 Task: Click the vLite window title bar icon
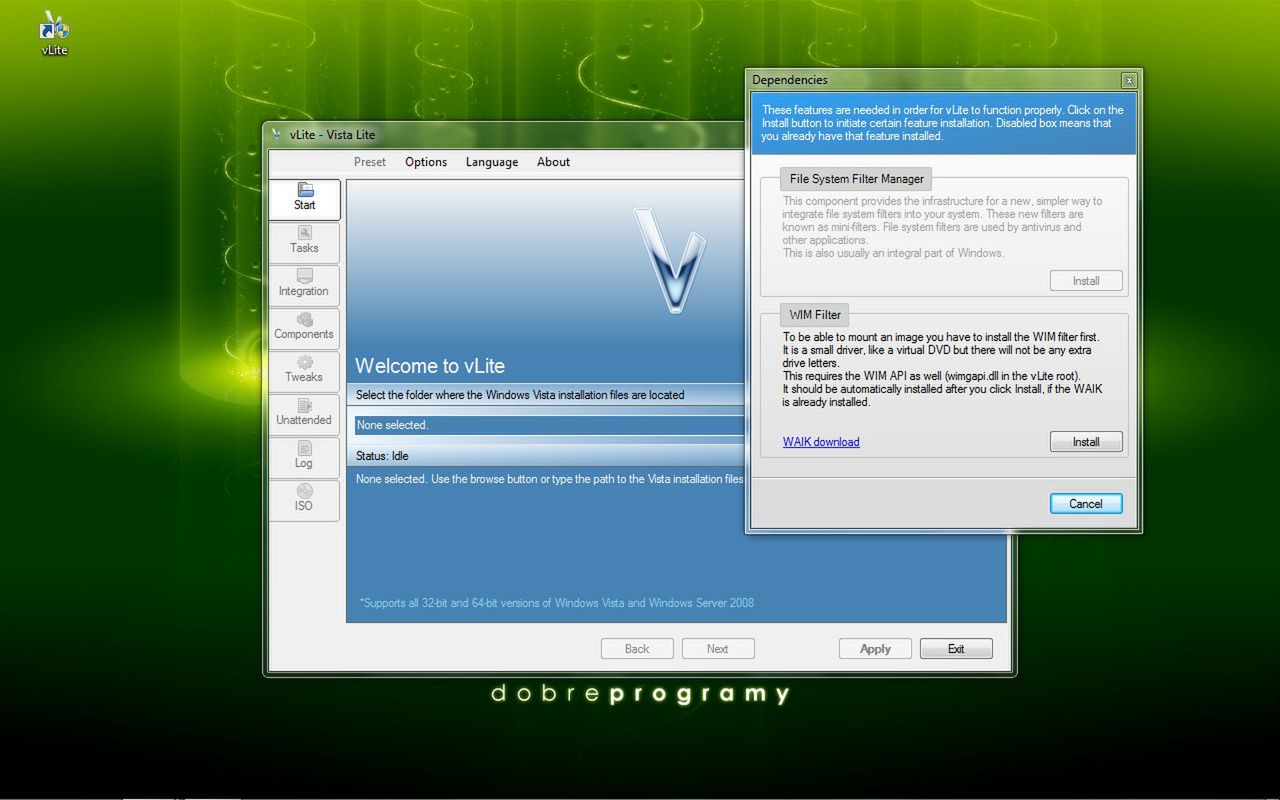(277, 135)
